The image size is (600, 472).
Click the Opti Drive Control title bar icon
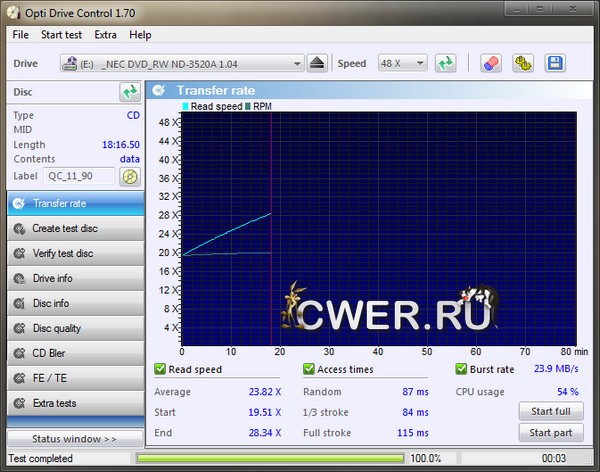point(13,13)
